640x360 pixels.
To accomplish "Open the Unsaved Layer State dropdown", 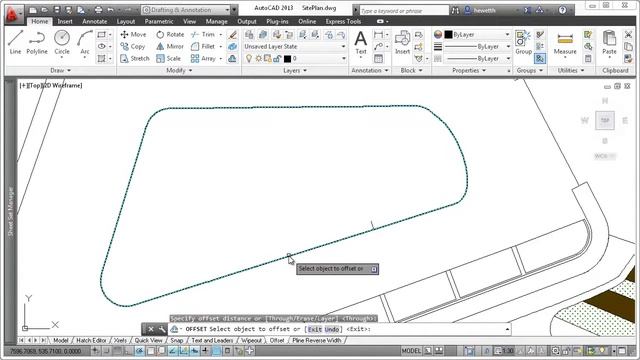I will click(x=295, y=47).
